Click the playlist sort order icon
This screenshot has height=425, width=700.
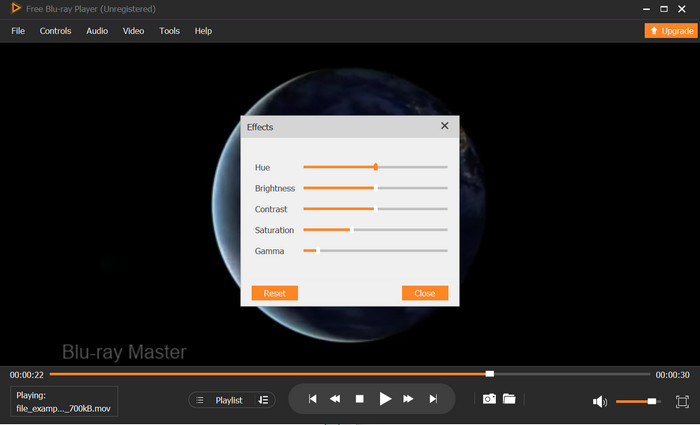(263, 400)
